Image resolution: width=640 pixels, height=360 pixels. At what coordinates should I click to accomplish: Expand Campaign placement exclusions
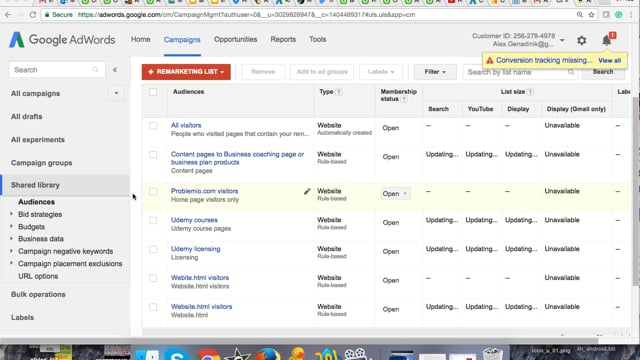tap(11, 263)
